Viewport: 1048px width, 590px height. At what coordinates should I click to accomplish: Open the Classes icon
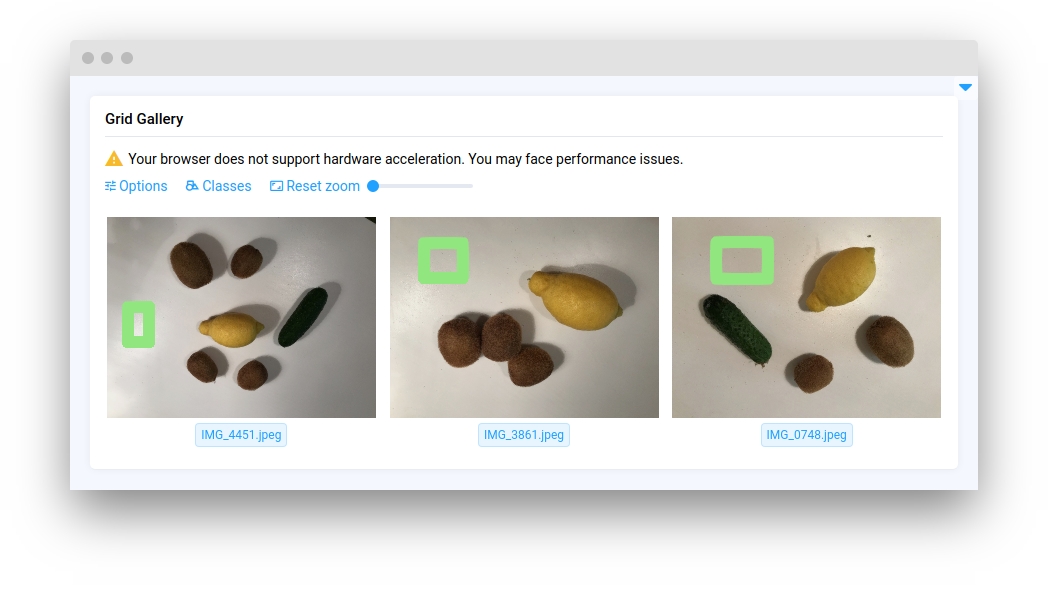pyautogui.click(x=192, y=186)
